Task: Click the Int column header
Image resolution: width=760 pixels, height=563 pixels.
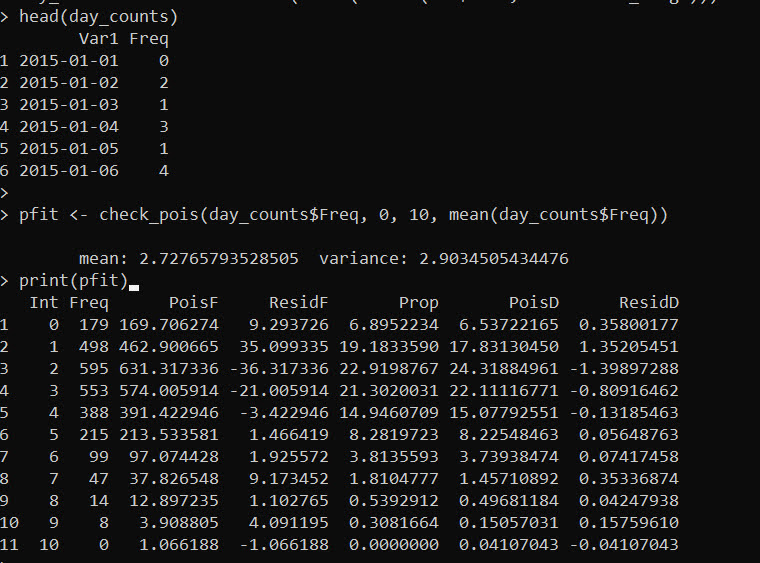Action: pos(44,303)
